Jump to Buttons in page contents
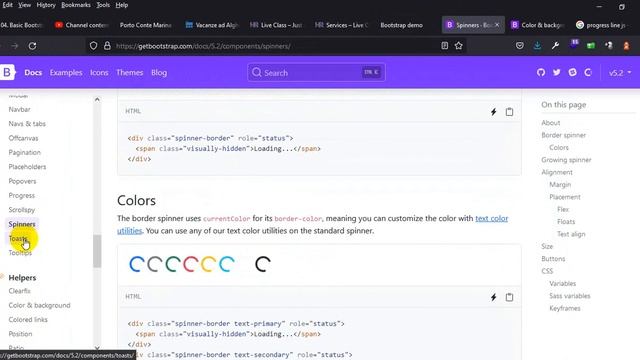This screenshot has width=640, height=360. point(553,259)
